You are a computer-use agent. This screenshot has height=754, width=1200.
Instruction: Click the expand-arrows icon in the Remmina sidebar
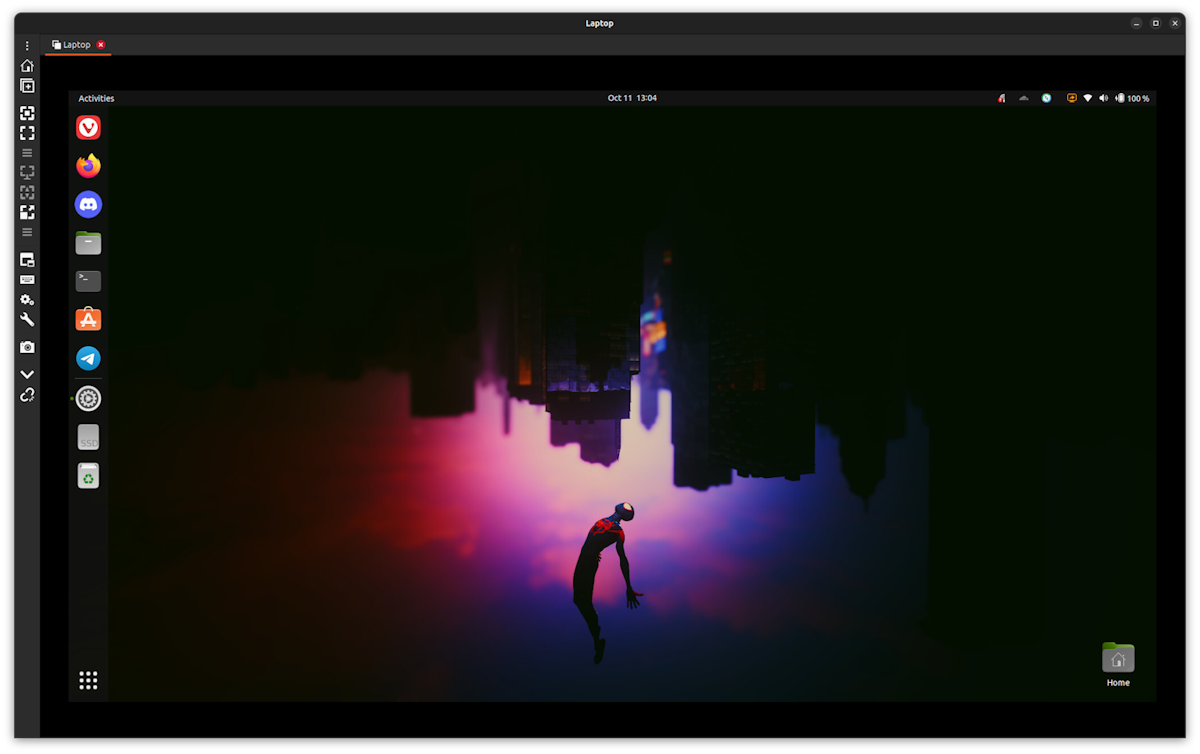coord(27,212)
